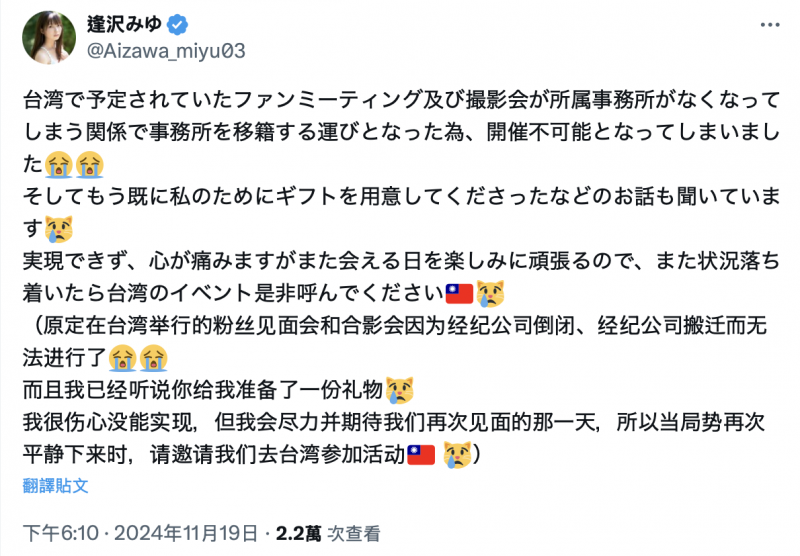Image resolution: width=800 pixels, height=556 pixels.
Task: Click the text line starting 台湾で予定されていた
Action: (400, 99)
